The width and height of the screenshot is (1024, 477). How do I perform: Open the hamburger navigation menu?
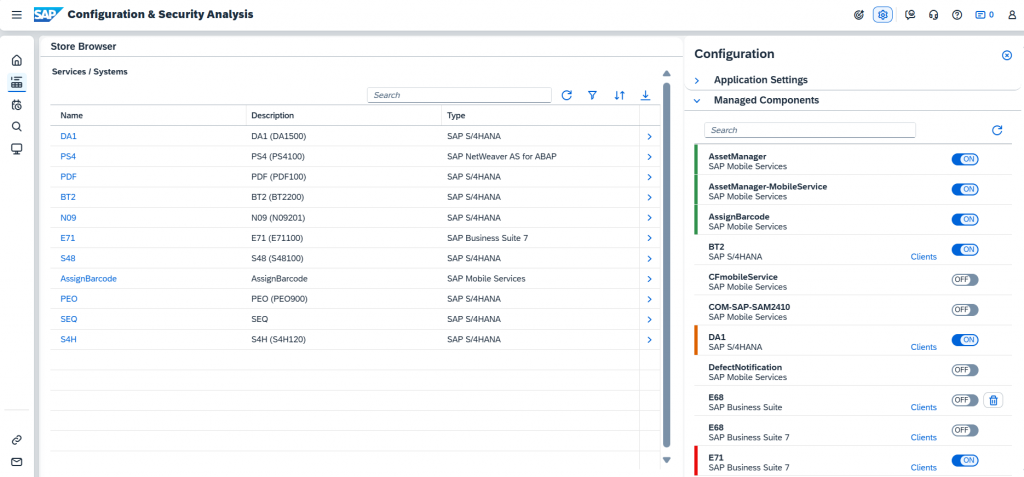point(17,14)
